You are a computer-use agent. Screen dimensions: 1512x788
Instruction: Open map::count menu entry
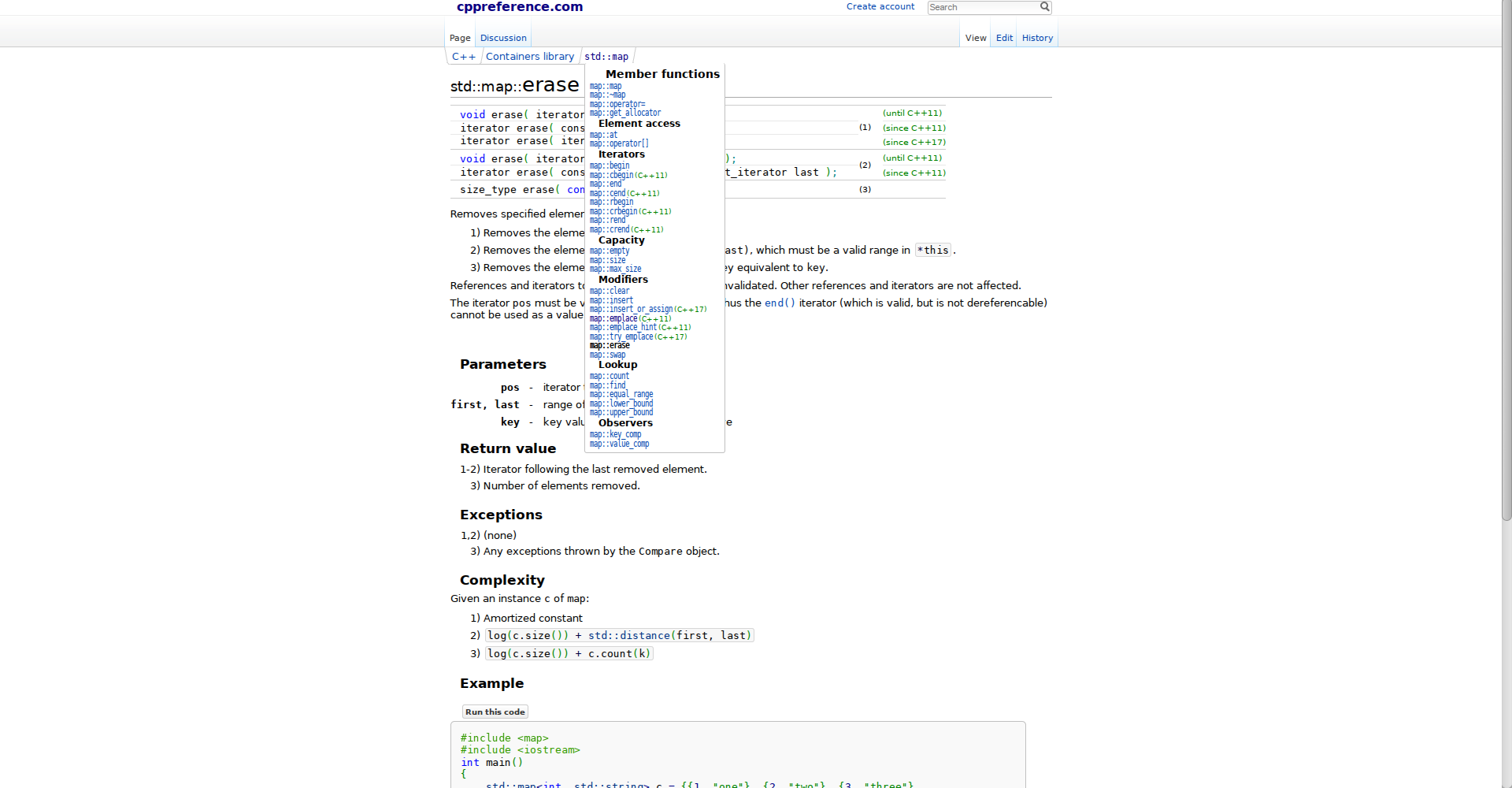(x=610, y=376)
